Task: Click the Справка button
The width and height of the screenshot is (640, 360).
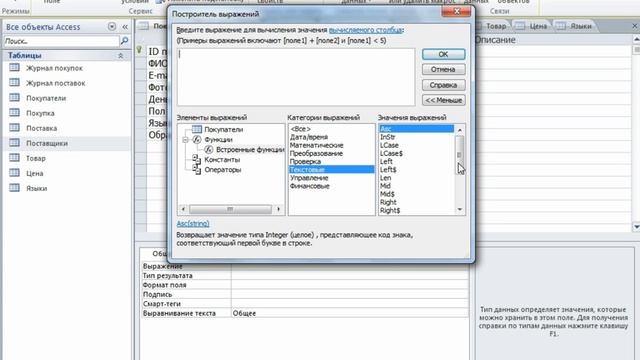Action: pyautogui.click(x=443, y=85)
